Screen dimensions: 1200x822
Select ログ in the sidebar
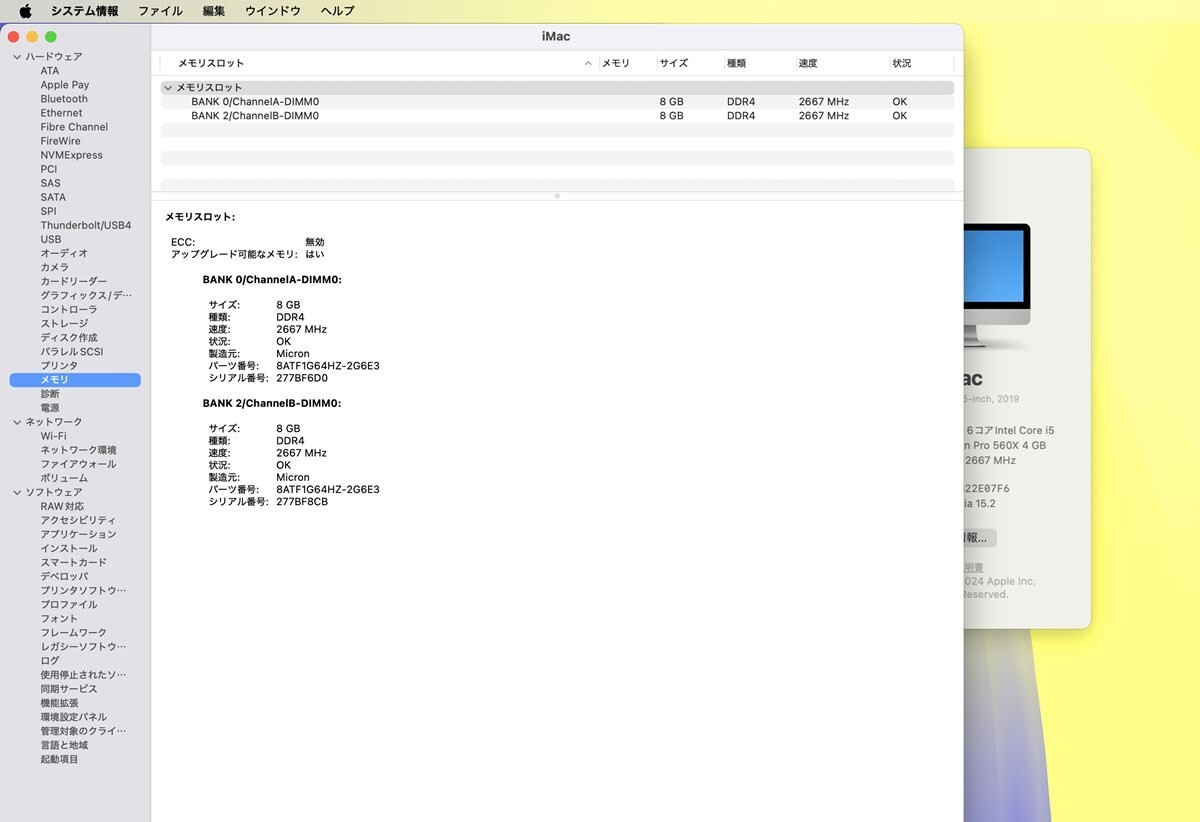pos(50,660)
